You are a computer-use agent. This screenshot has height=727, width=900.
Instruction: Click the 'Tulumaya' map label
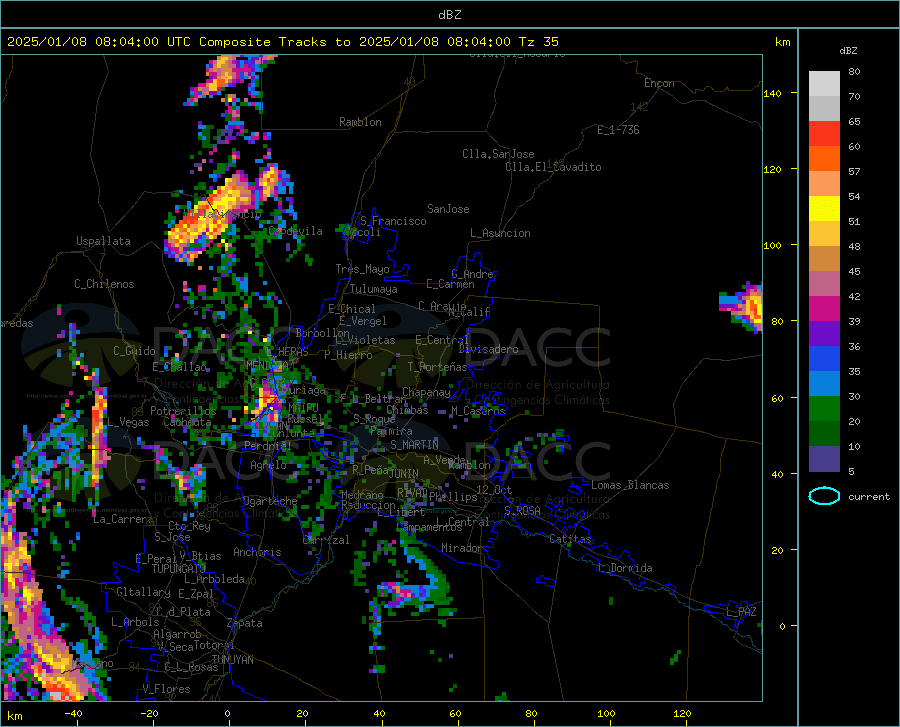[x=373, y=289]
